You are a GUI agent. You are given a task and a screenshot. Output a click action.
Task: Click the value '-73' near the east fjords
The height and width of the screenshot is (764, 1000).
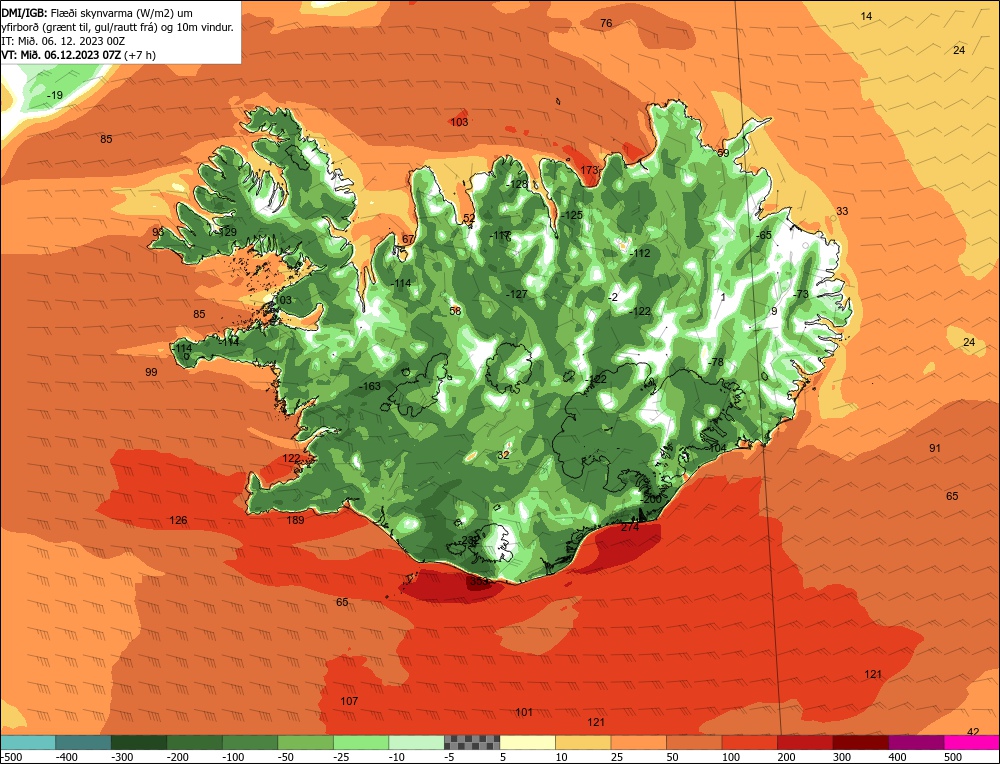(800, 294)
